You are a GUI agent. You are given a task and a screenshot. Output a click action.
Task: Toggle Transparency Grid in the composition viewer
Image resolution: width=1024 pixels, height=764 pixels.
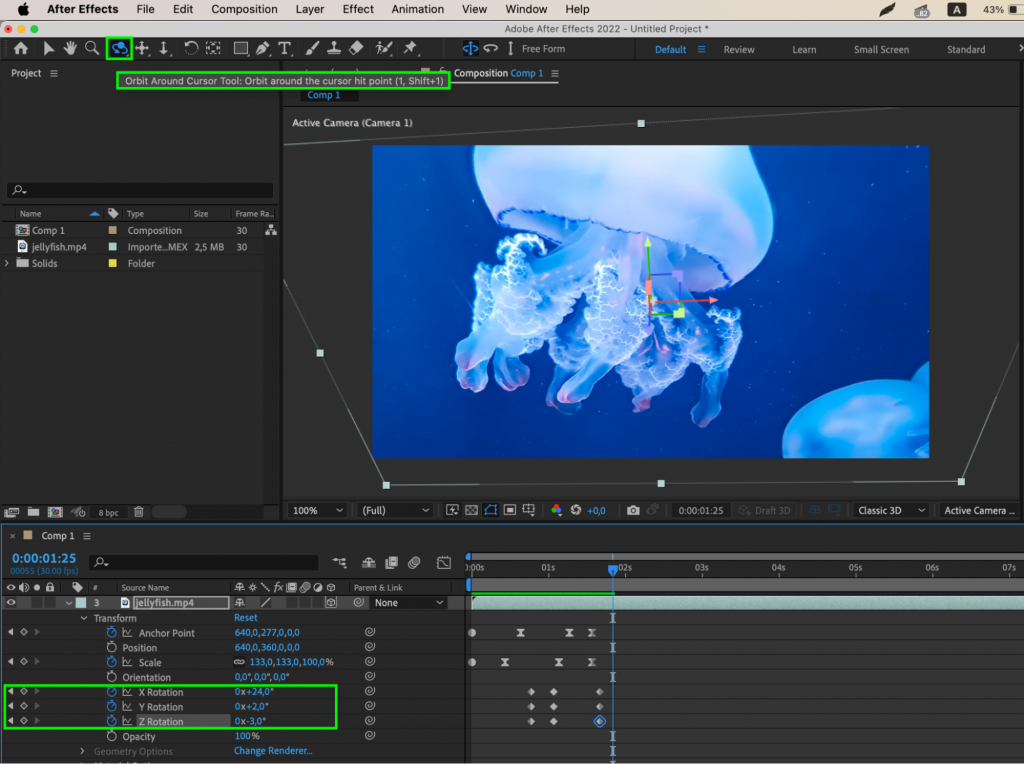[472, 510]
